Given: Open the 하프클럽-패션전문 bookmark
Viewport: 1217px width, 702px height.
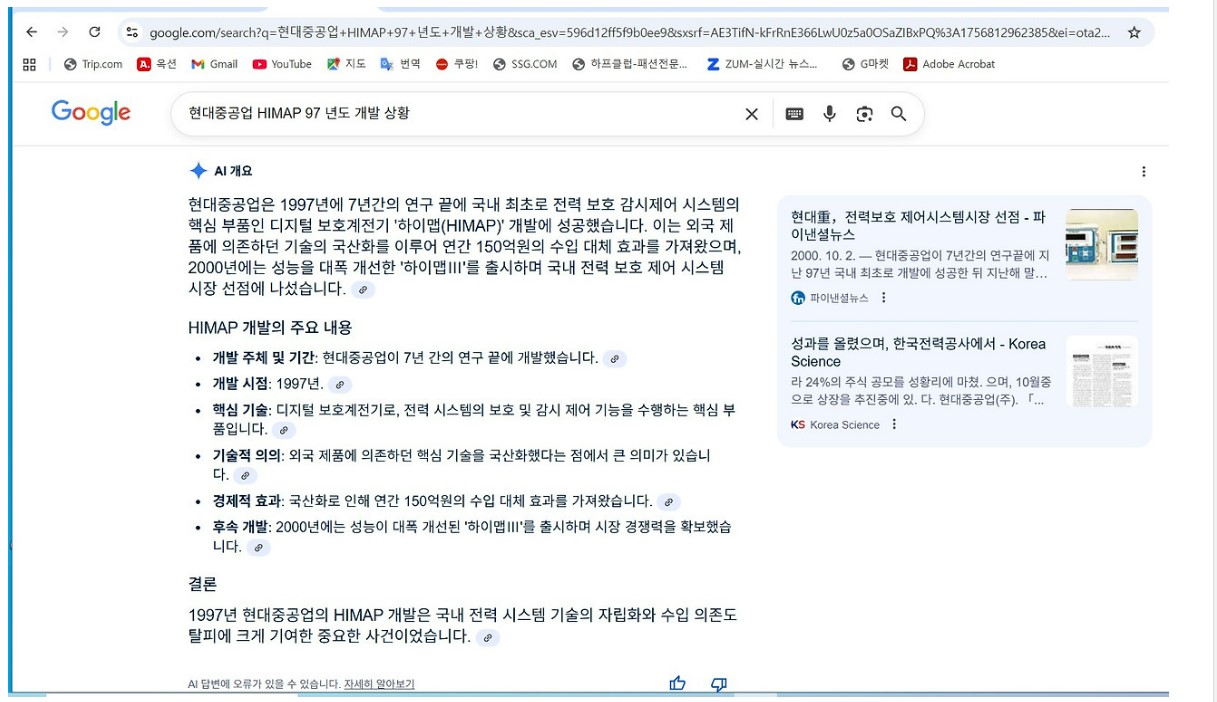Looking at the screenshot, I should tap(630, 64).
